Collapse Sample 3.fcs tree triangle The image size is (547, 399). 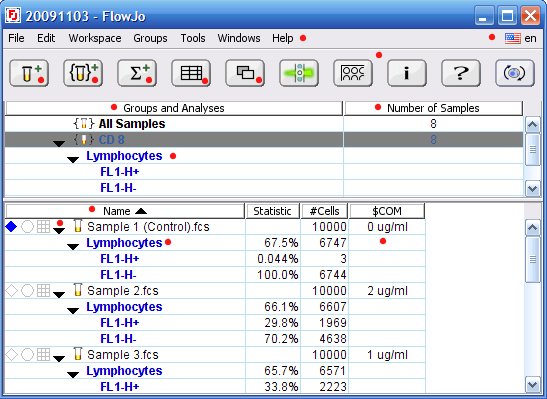pos(59,359)
